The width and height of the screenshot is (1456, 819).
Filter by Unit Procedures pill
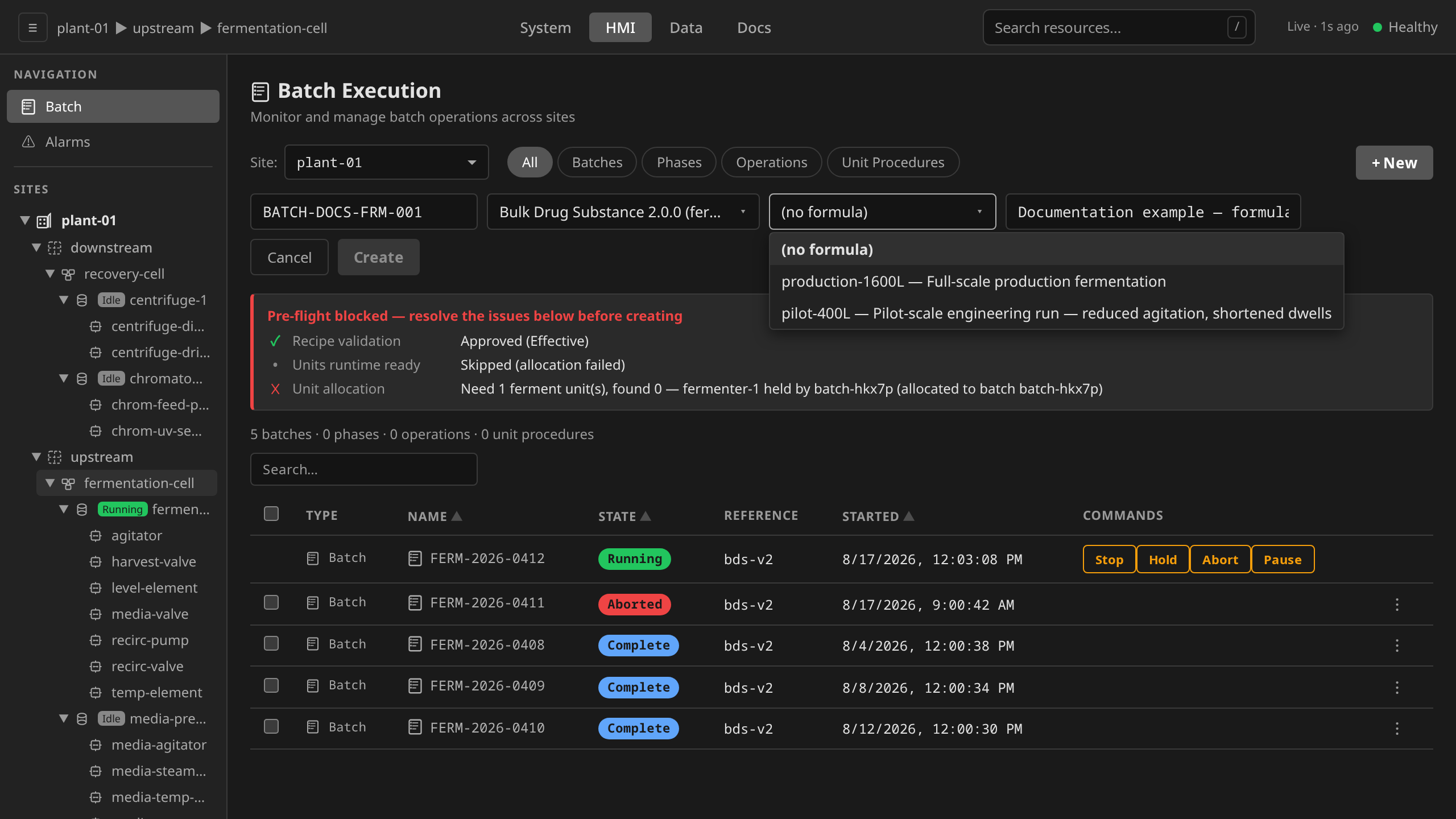(x=893, y=163)
